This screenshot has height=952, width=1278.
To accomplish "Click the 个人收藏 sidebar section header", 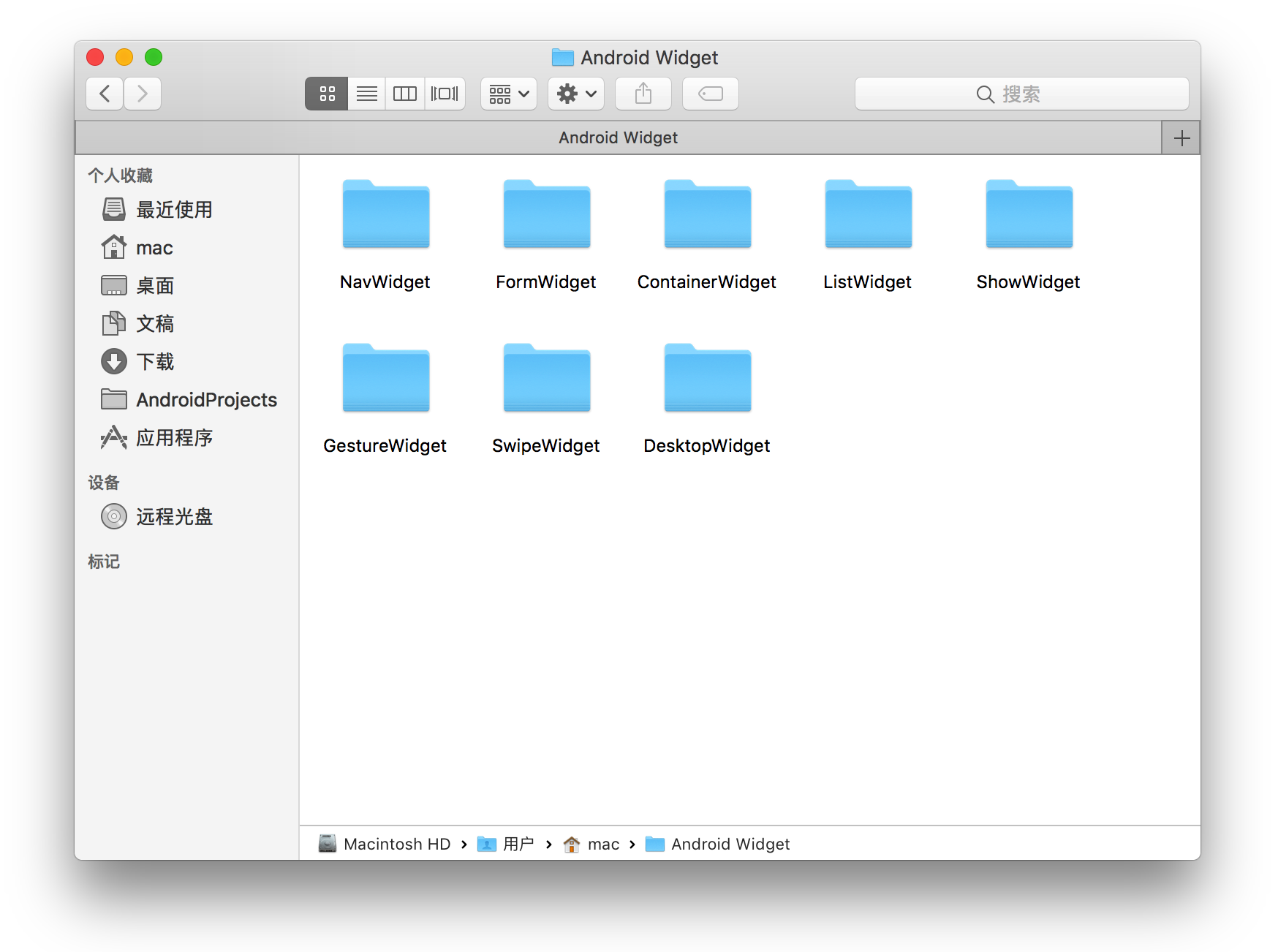I will [121, 175].
